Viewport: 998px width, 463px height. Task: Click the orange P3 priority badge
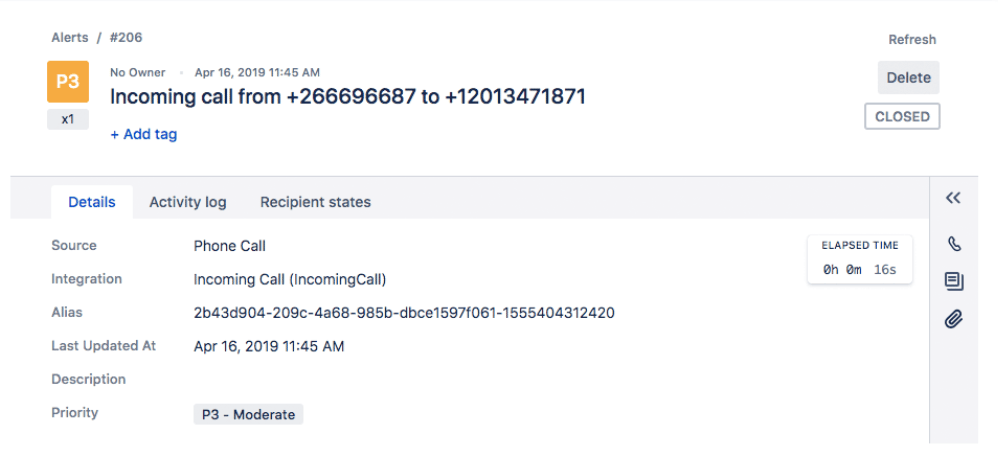67,82
